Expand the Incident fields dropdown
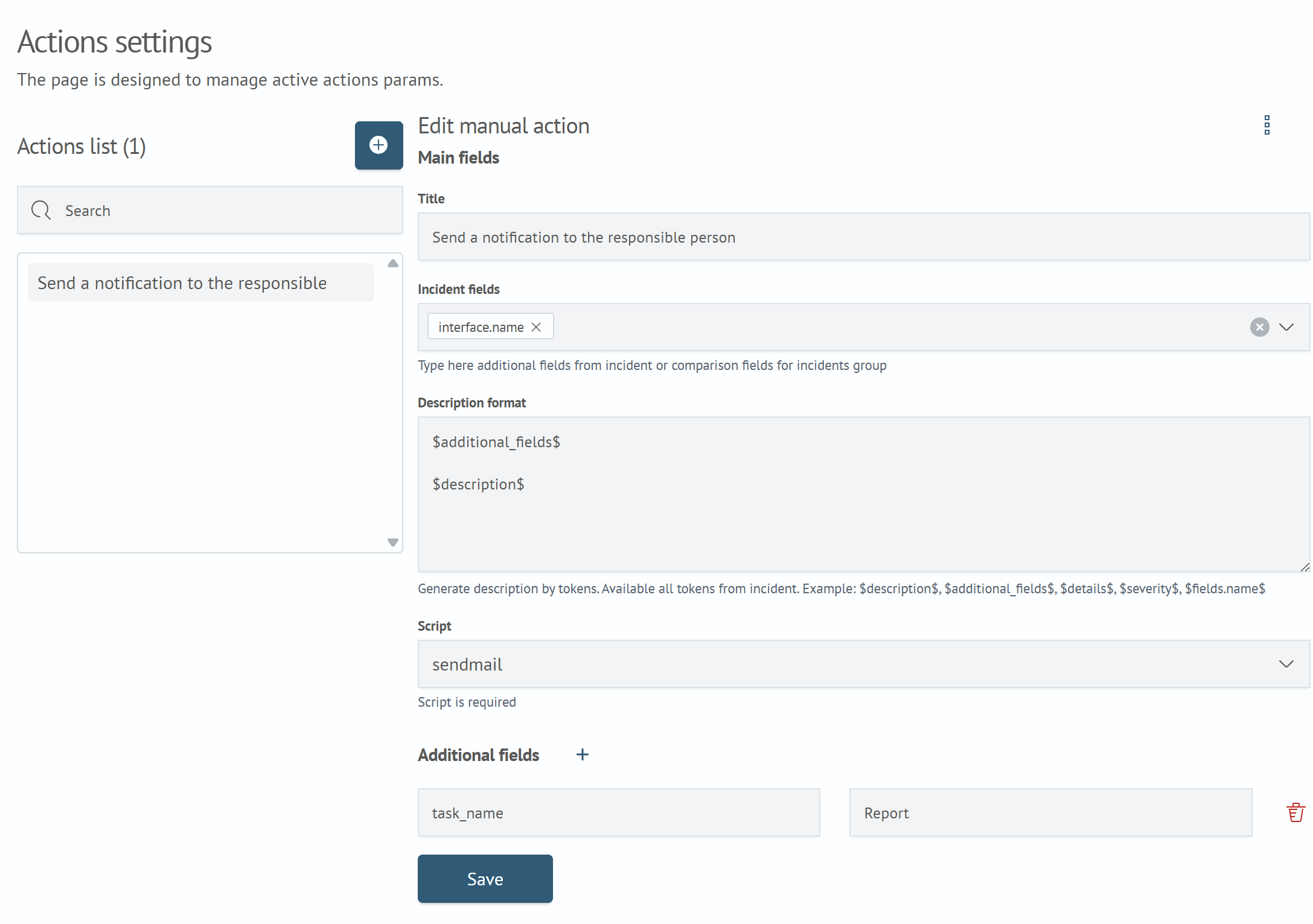Viewport: 1313px width, 924px height. point(1286,327)
